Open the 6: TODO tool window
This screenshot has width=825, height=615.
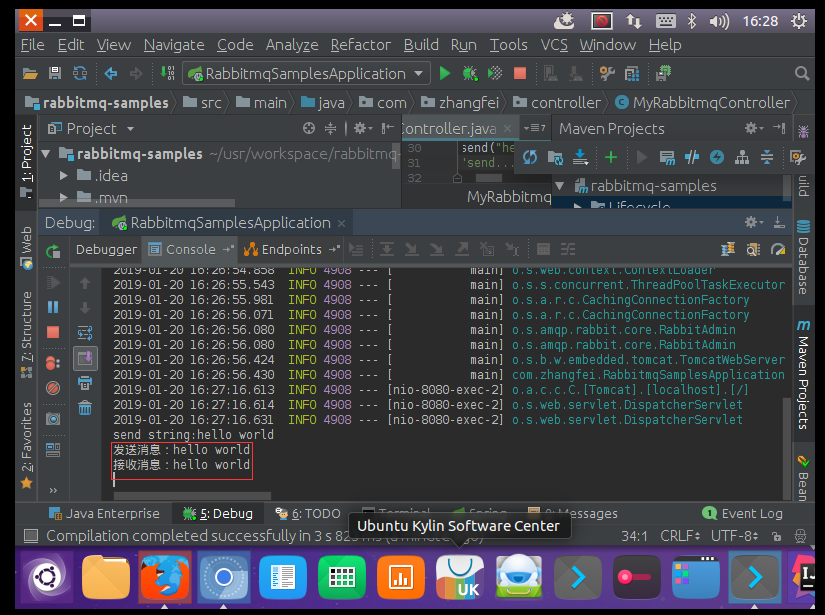(309, 513)
